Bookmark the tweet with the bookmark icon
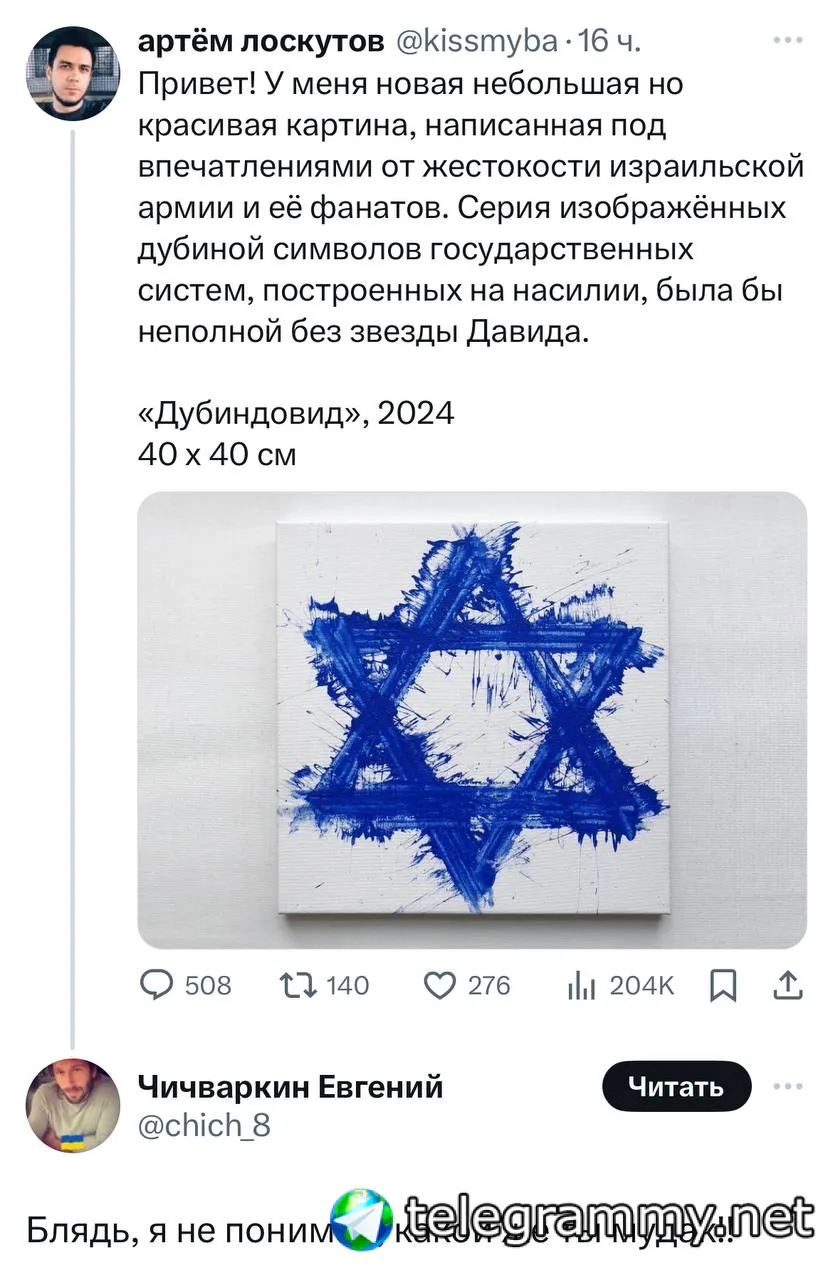Viewport: 833px width, 1280px height. click(722, 987)
